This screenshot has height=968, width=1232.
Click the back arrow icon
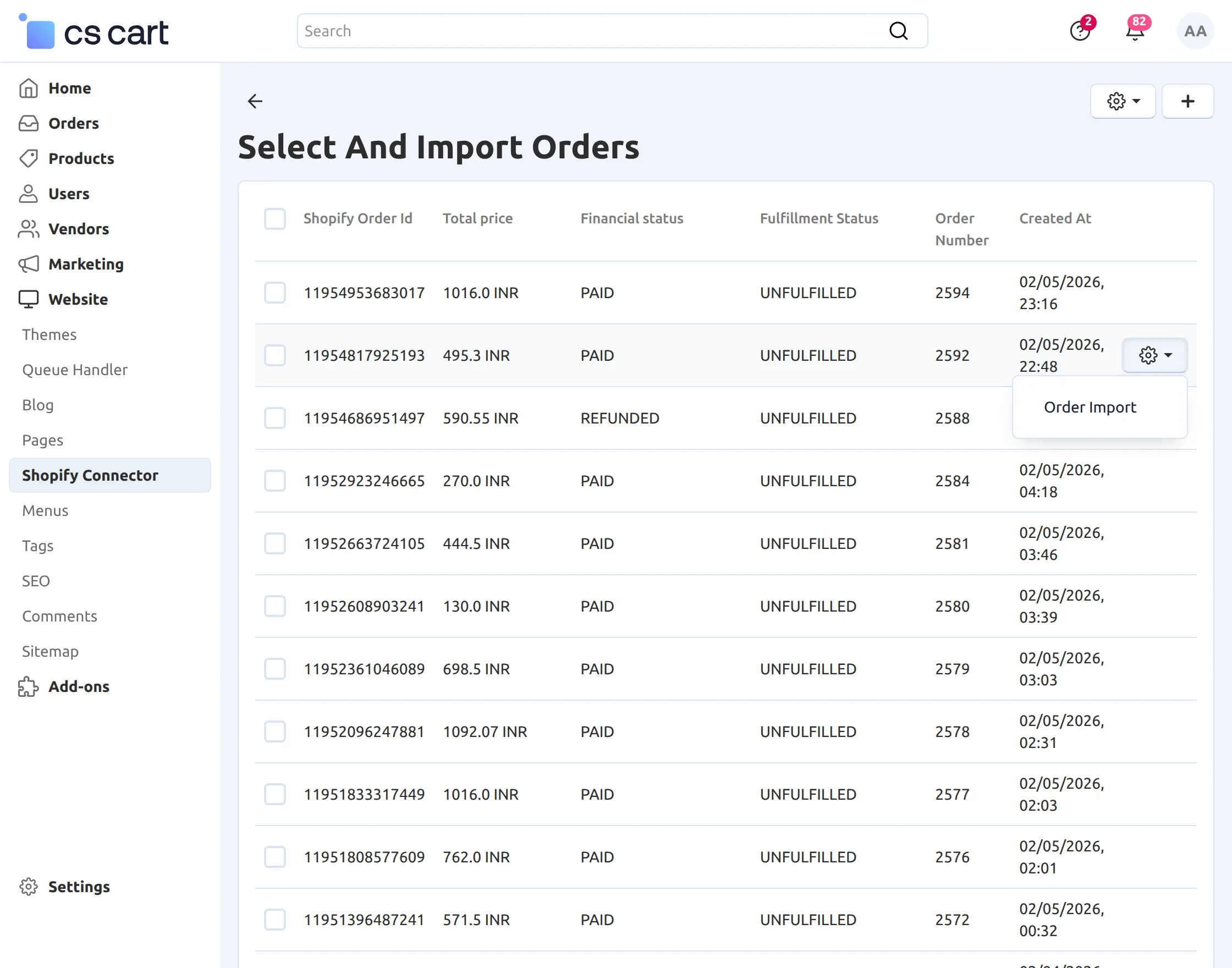click(x=255, y=101)
